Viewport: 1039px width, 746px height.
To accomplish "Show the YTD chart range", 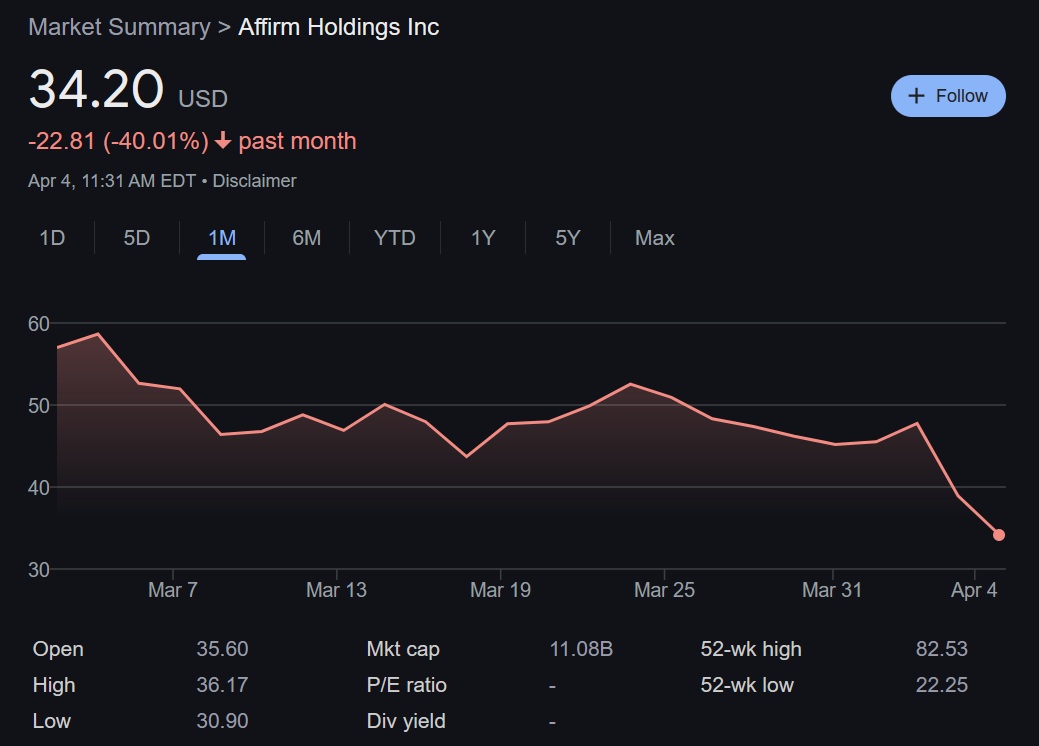I will click(394, 238).
